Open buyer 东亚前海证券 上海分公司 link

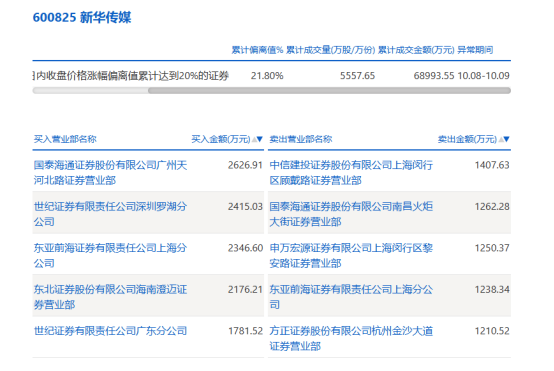pos(110,255)
